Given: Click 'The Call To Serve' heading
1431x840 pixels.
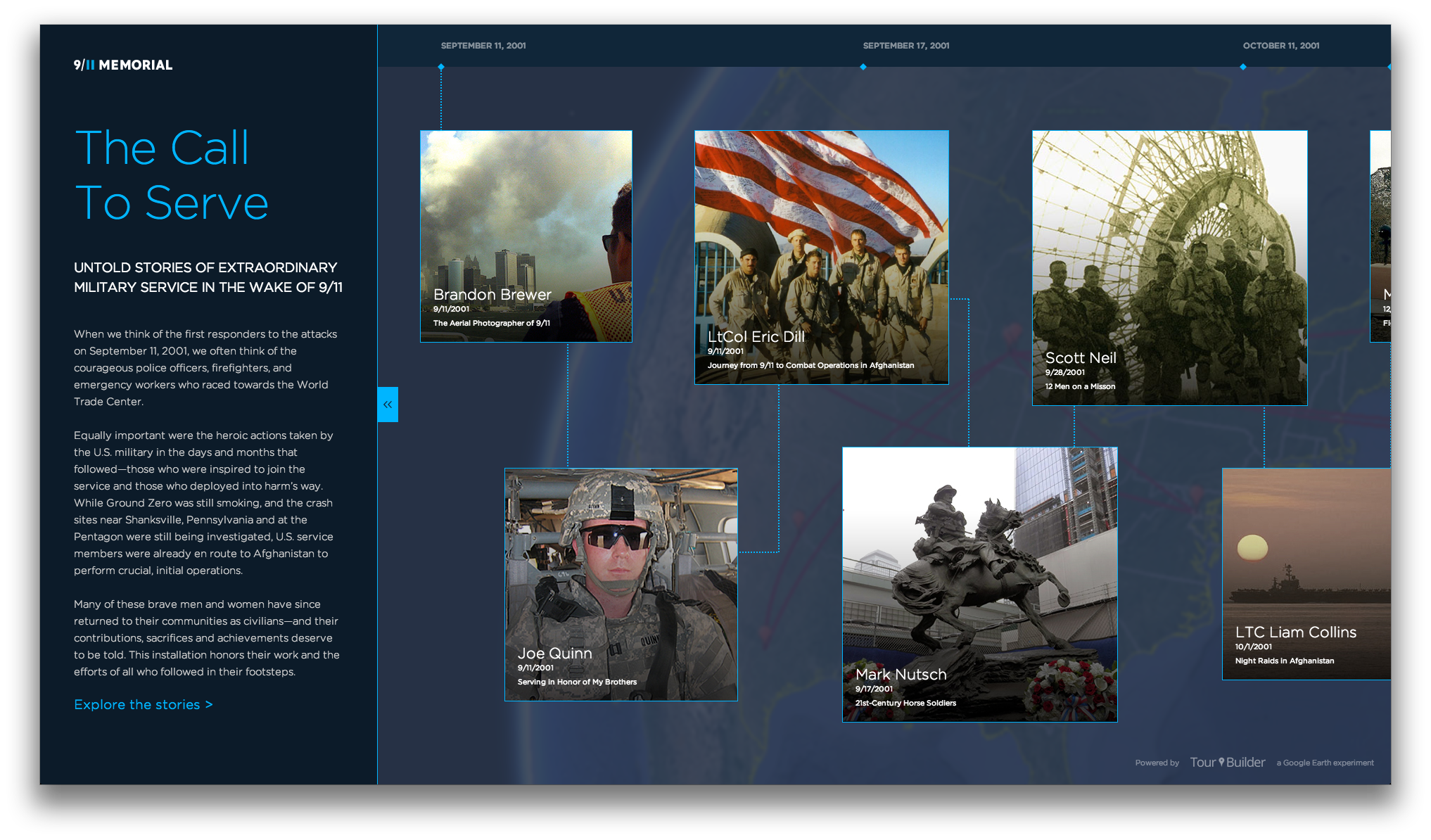Looking at the screenshot, I should [x=172, y=175].
